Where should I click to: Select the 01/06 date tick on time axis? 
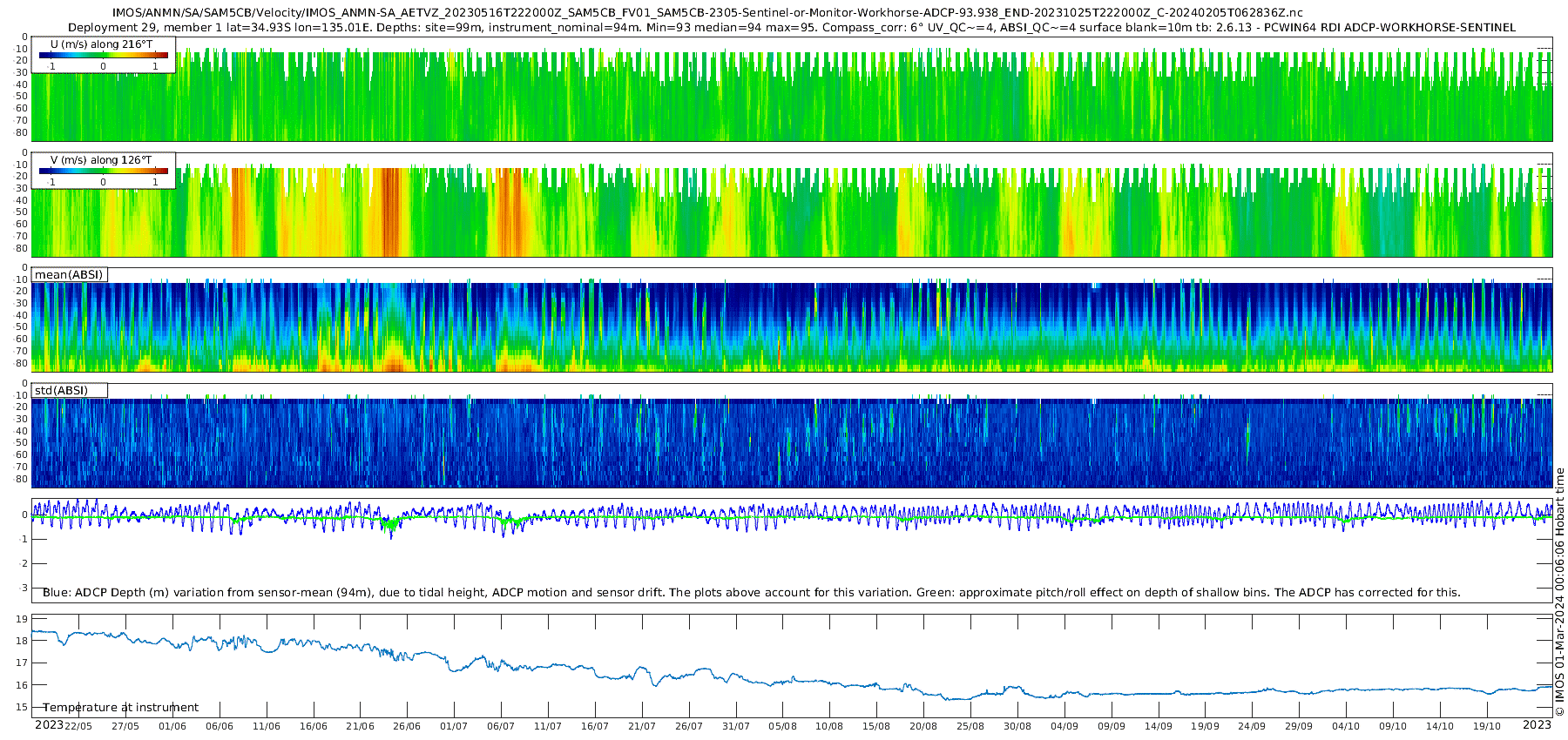pos(172,726)
